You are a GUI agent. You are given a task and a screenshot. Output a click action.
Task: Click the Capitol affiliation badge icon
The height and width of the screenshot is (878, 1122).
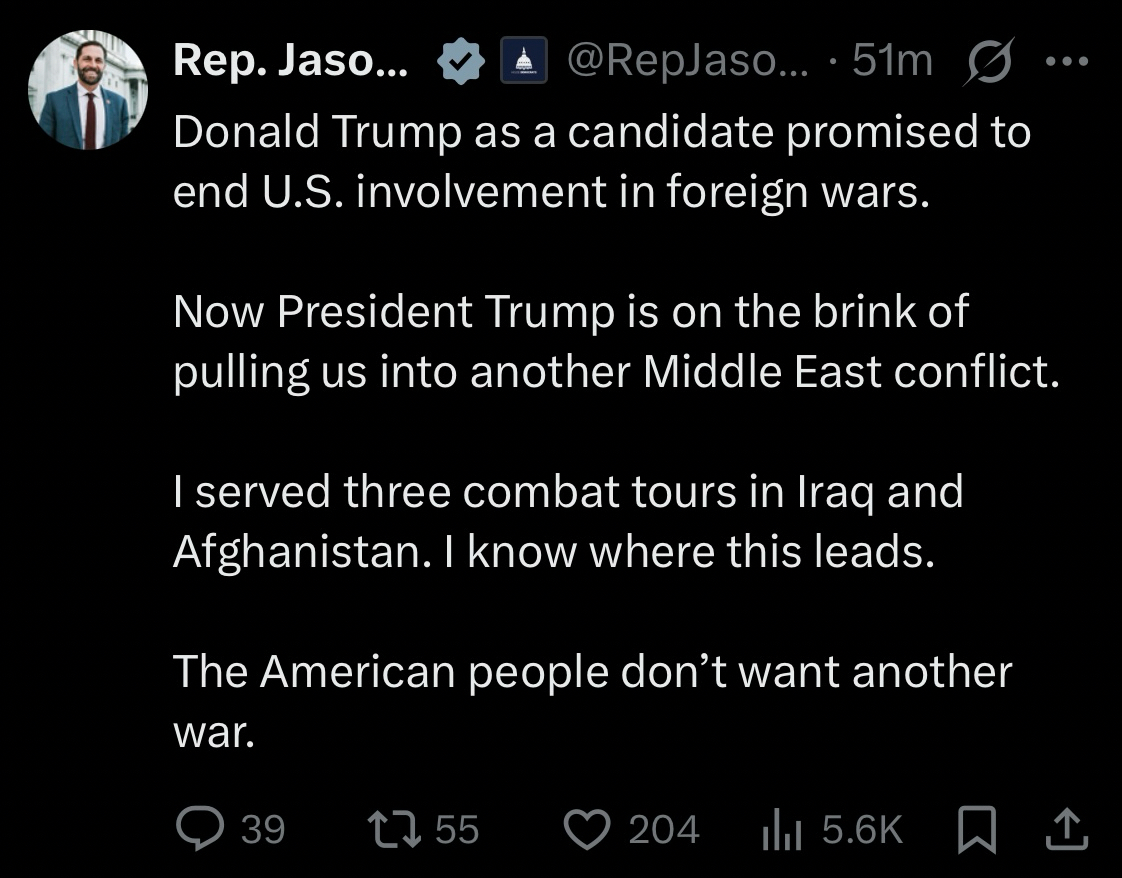pos(524,63)
